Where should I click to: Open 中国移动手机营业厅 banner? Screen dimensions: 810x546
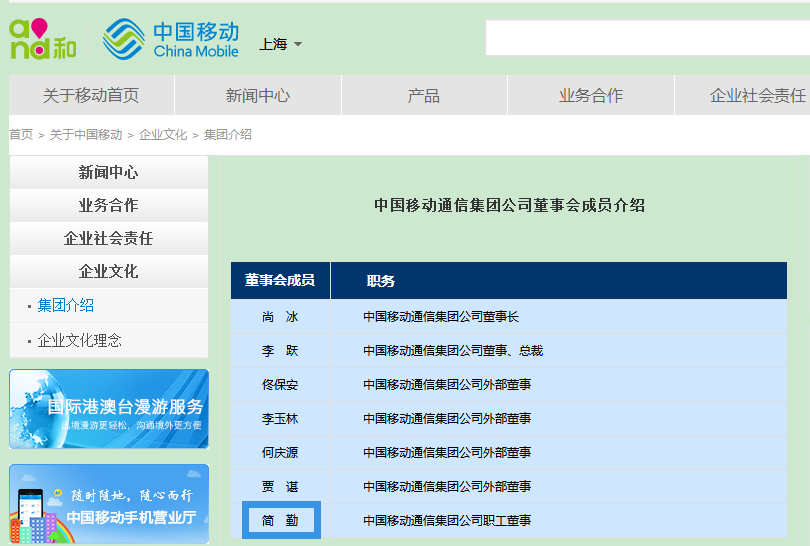click(109, 504)
